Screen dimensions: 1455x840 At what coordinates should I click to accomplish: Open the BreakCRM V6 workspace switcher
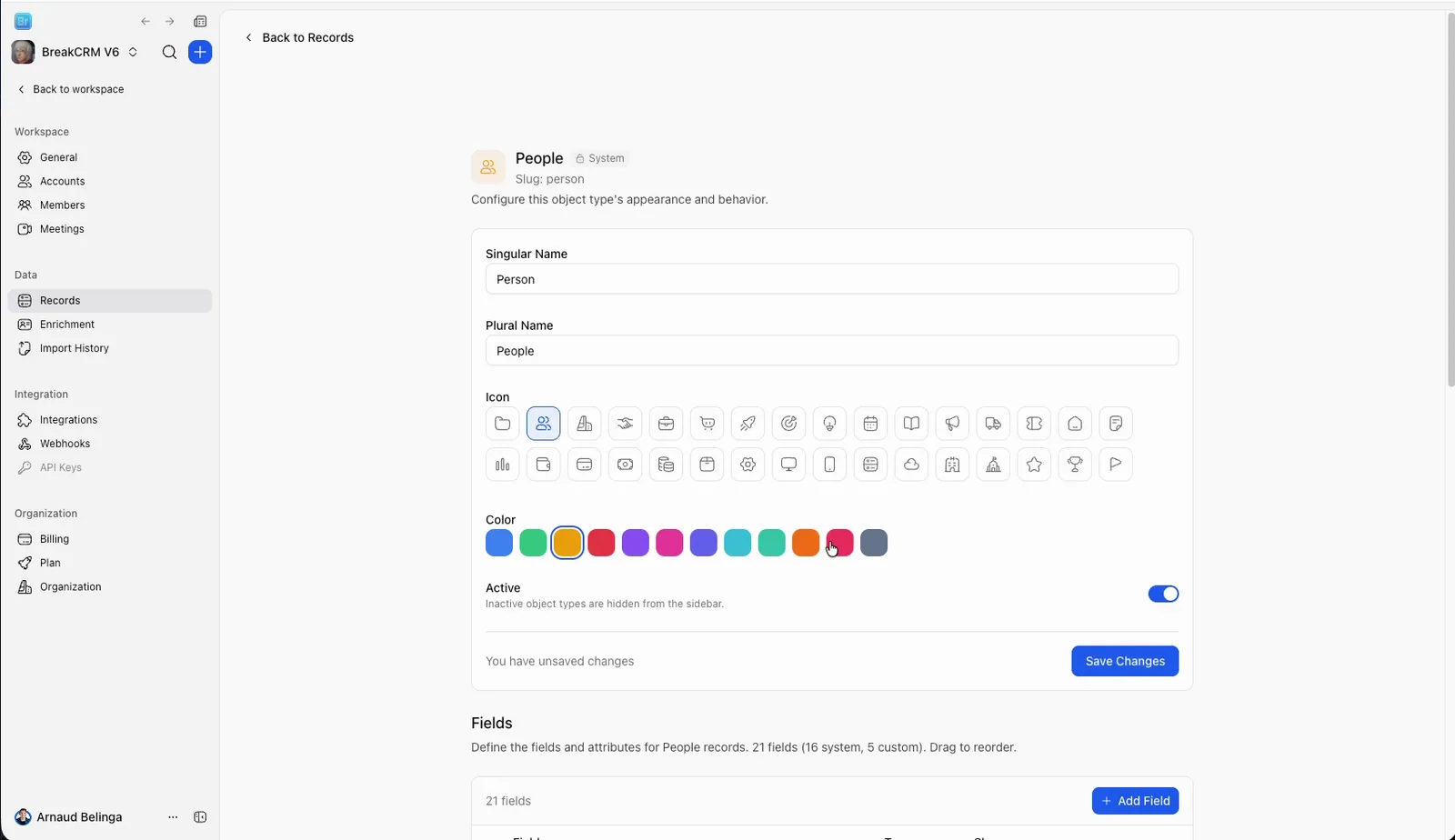75,52
